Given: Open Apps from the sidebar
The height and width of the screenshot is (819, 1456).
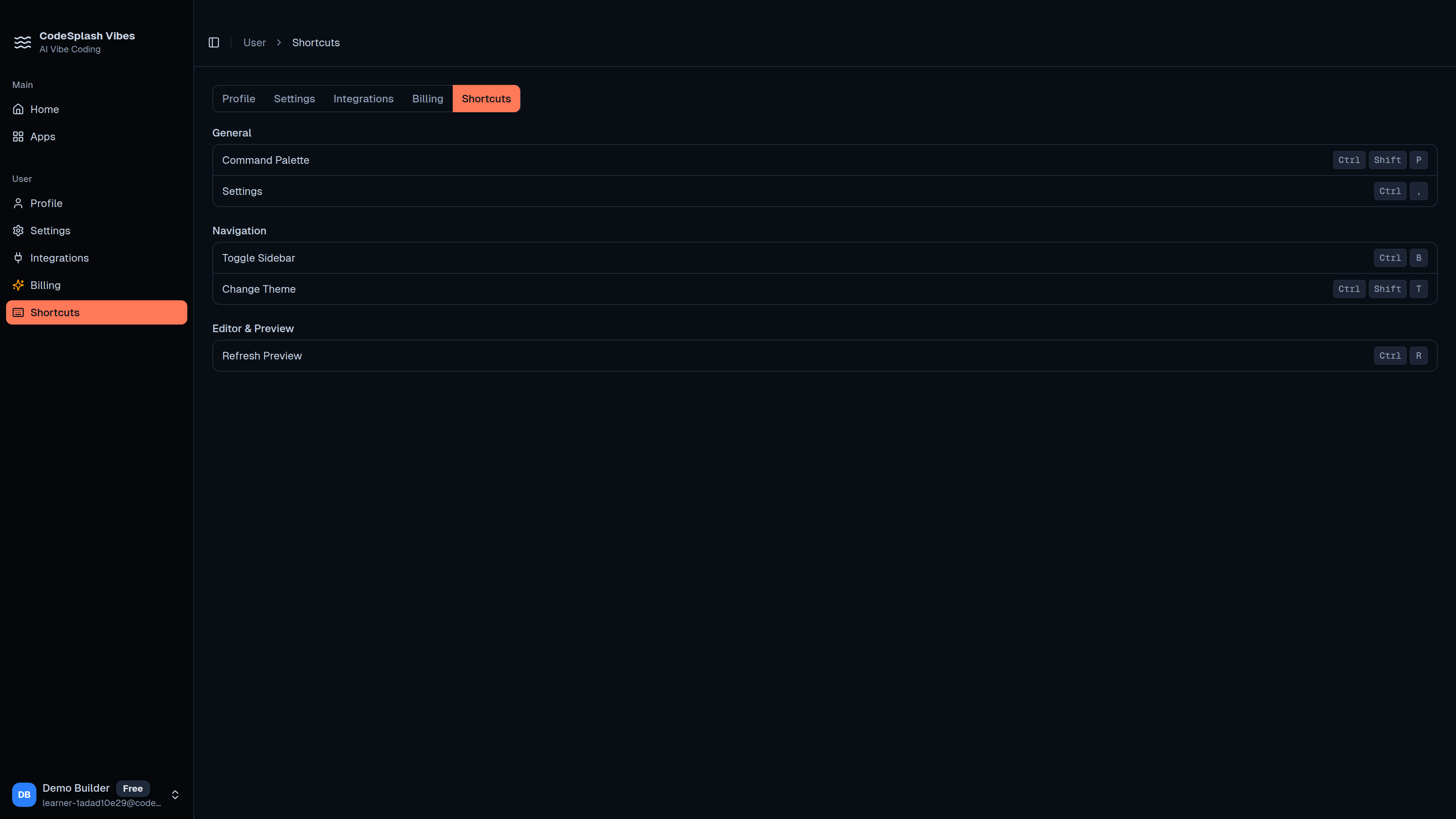Looking at the screenshot, I should click(97, 137).
